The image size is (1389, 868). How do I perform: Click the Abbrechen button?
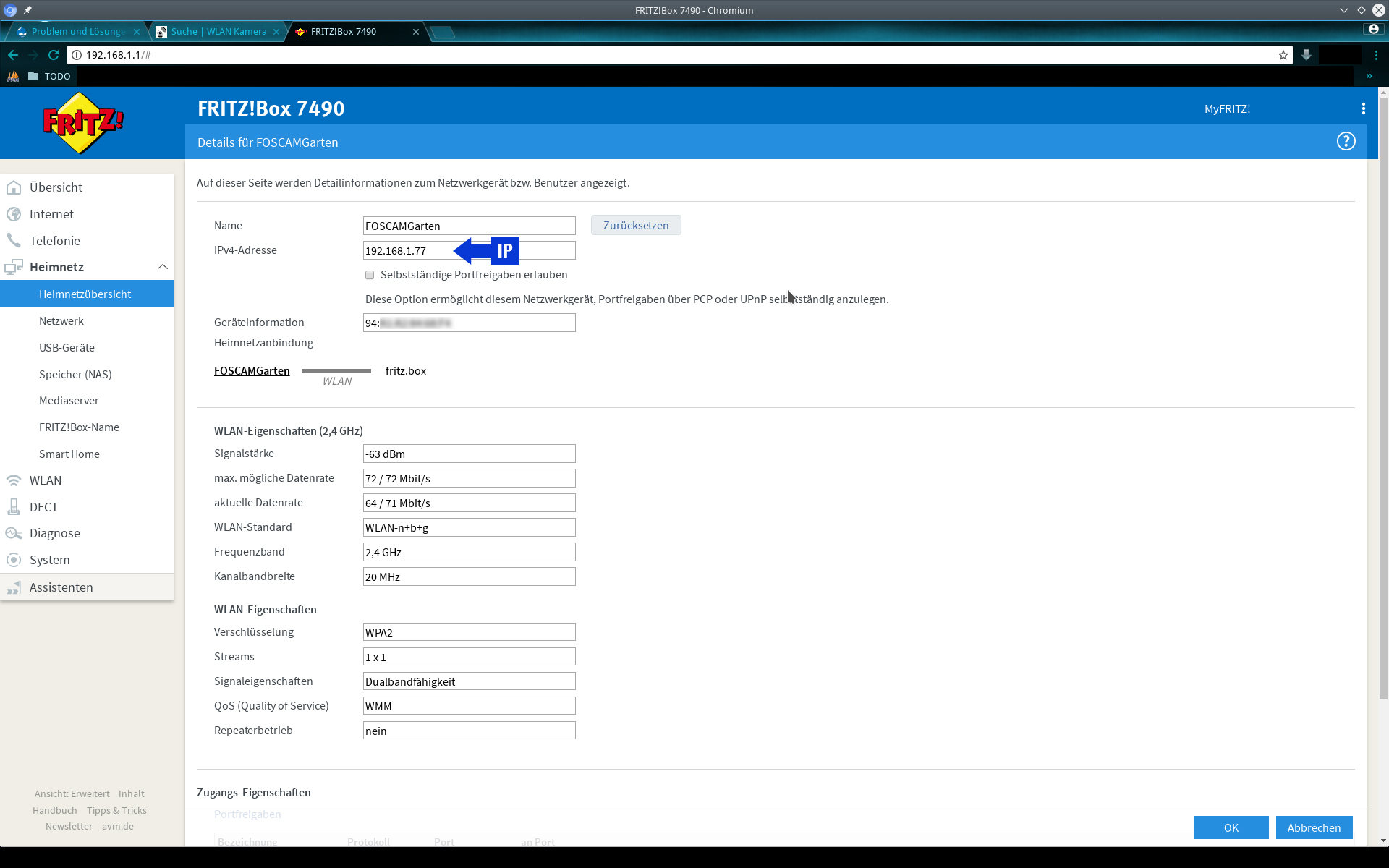tap(1314, 827)
